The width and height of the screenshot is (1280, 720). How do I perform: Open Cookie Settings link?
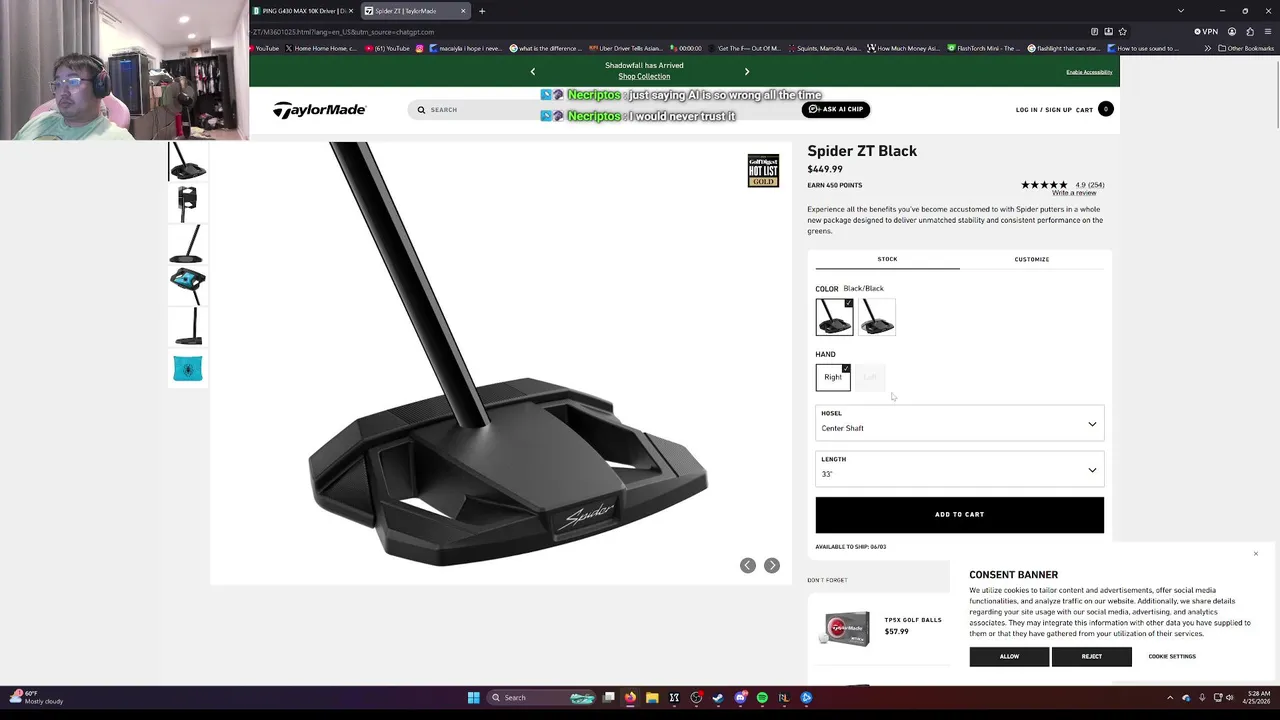tap(1172, 657)
